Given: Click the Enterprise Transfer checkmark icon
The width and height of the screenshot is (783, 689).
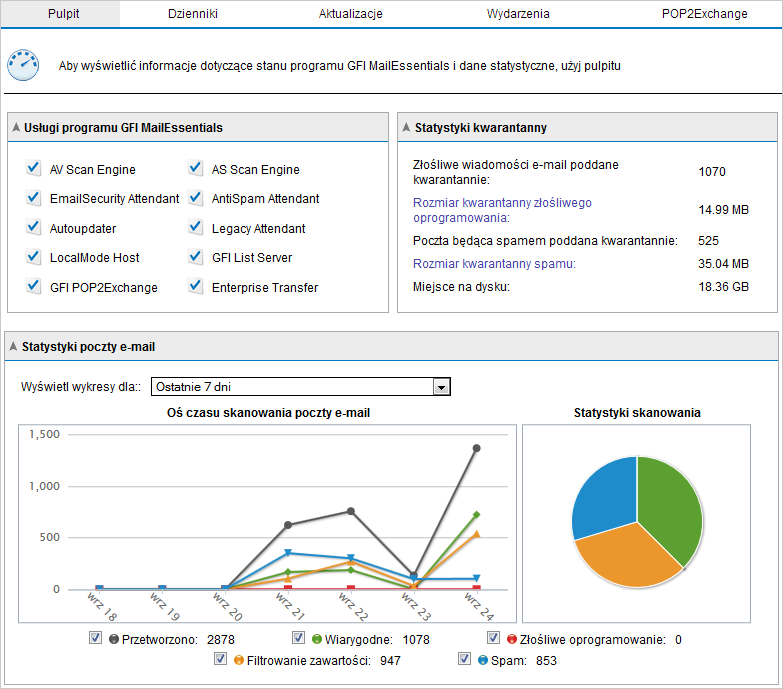Looking at the screenshot, I should click(x=196, y=287).
